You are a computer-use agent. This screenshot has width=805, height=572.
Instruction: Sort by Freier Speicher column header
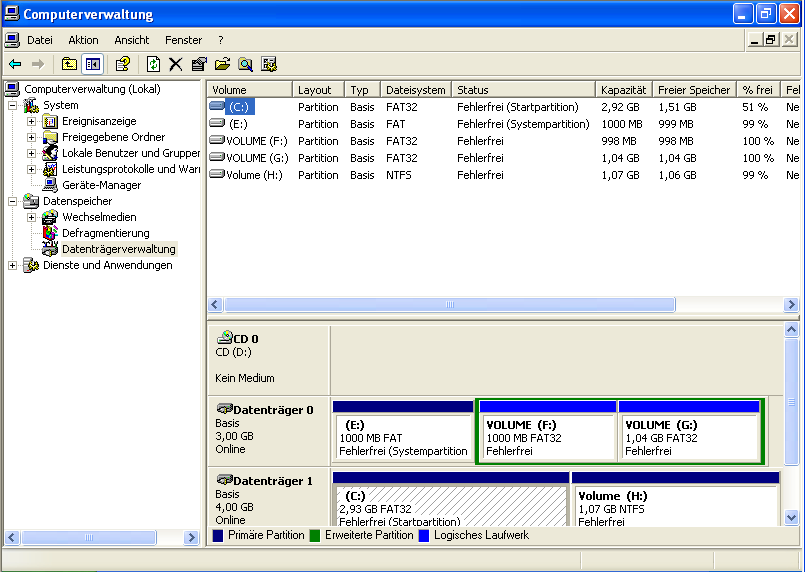pyautogui.click(x=694, y=90)
